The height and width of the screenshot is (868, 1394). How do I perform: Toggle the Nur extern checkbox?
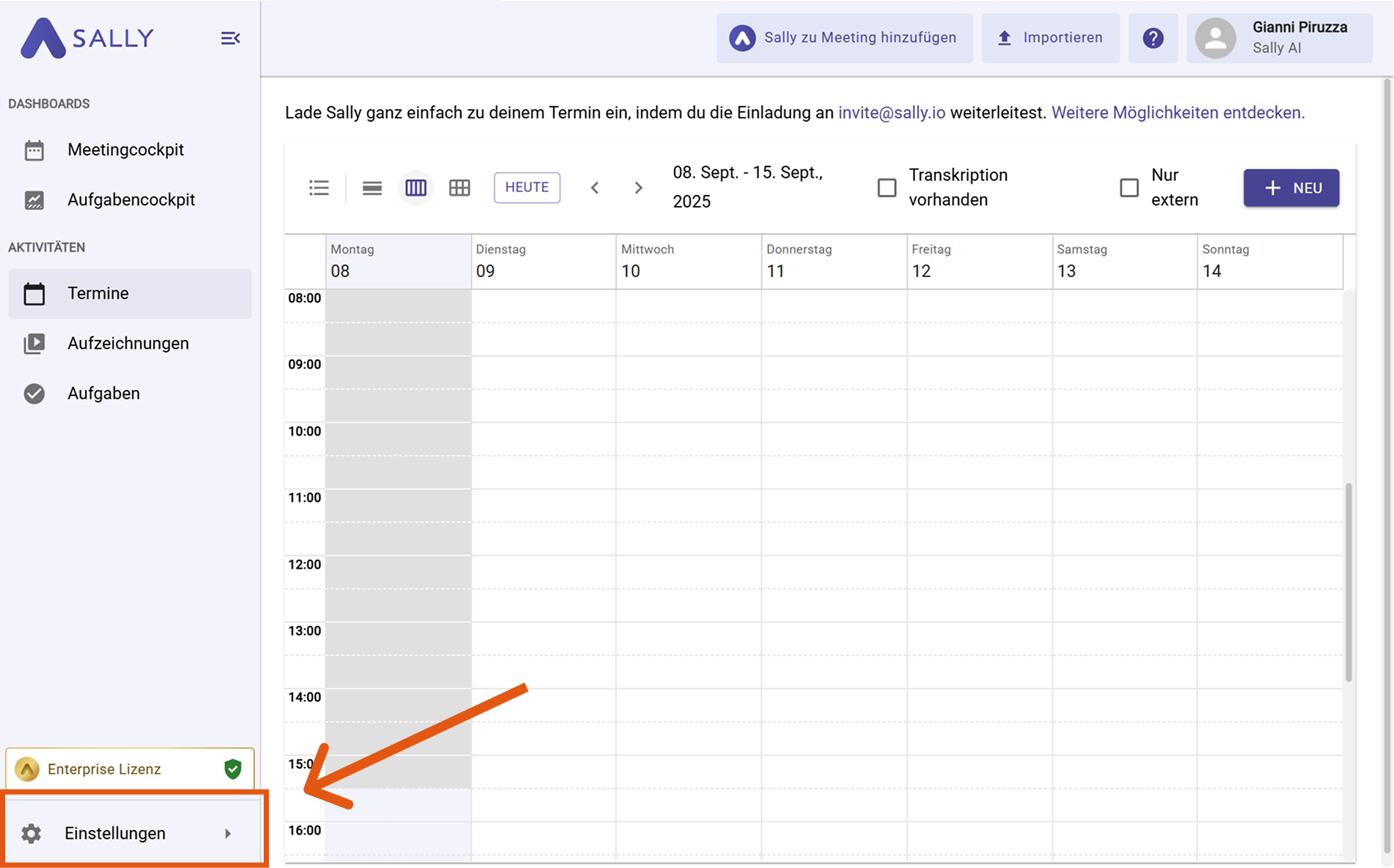click(x=1129, y=187)
